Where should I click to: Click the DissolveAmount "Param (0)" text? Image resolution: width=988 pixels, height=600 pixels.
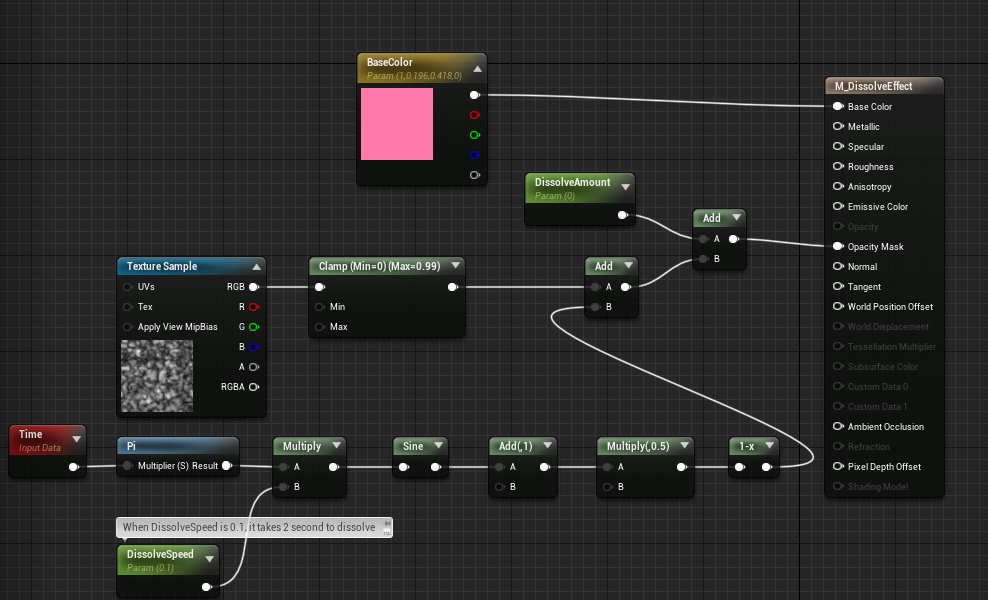554,196
